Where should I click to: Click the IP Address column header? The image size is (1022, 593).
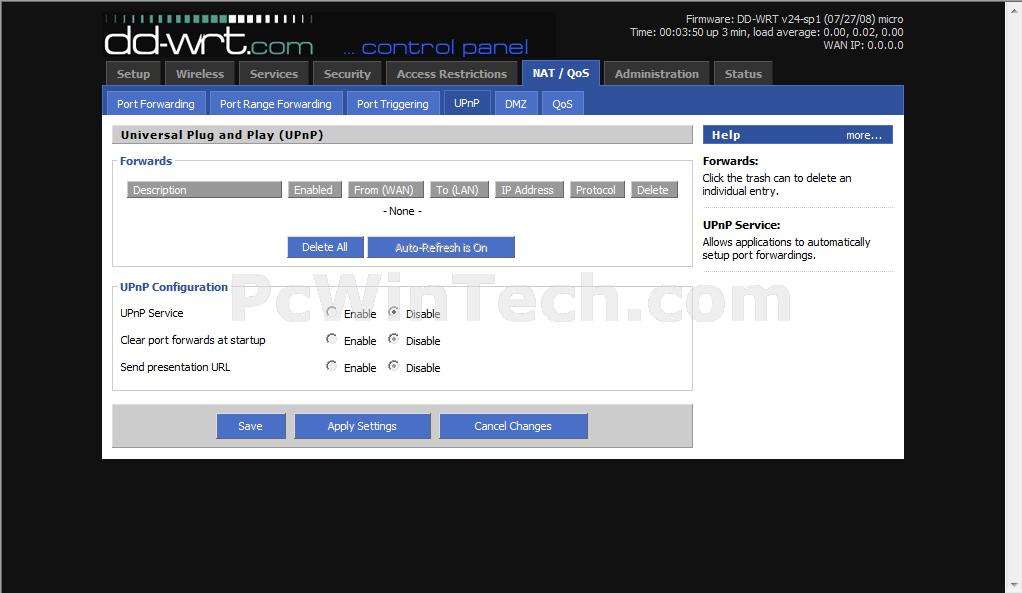point(529,190)
